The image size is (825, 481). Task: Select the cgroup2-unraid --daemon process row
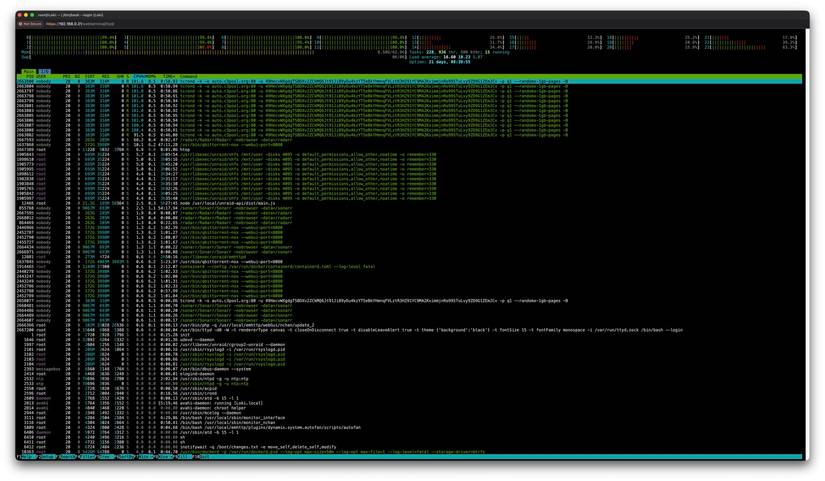pyautogui.click(x=408, y=345)
